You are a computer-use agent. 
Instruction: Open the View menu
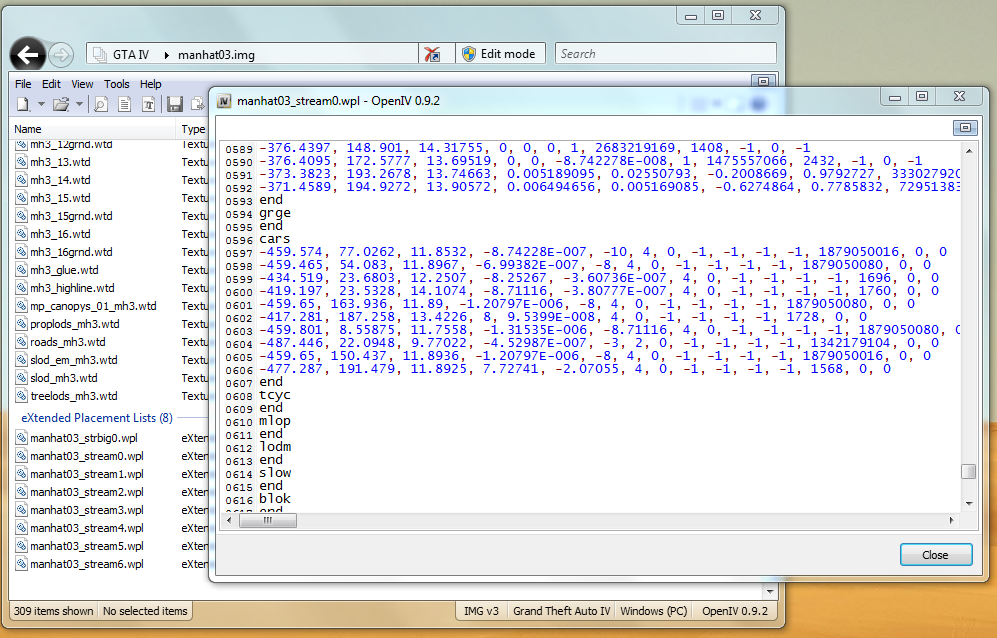click(82, 84)
